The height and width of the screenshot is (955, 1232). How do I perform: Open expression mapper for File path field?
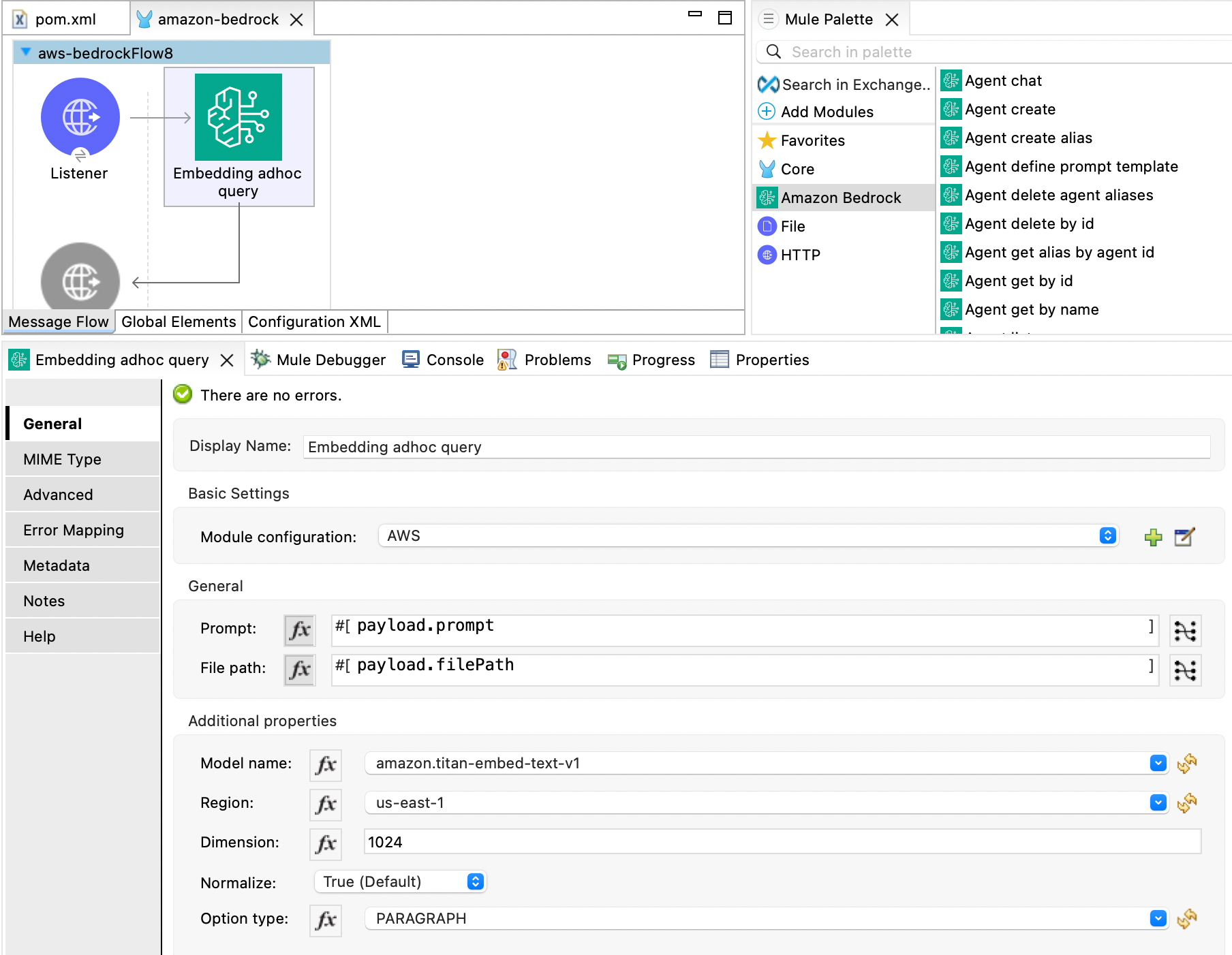1185,670
